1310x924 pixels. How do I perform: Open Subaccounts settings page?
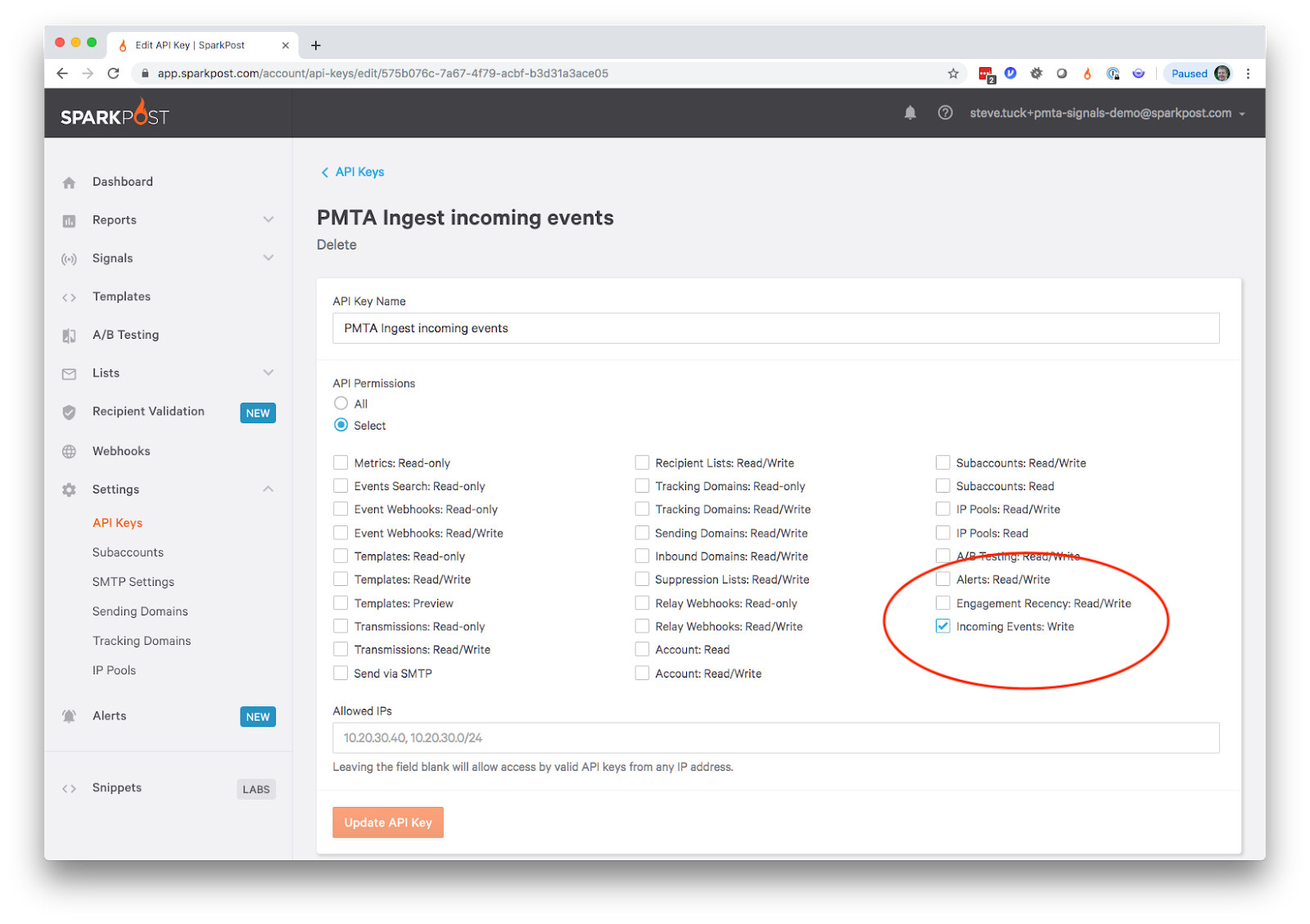click(128, 552)
